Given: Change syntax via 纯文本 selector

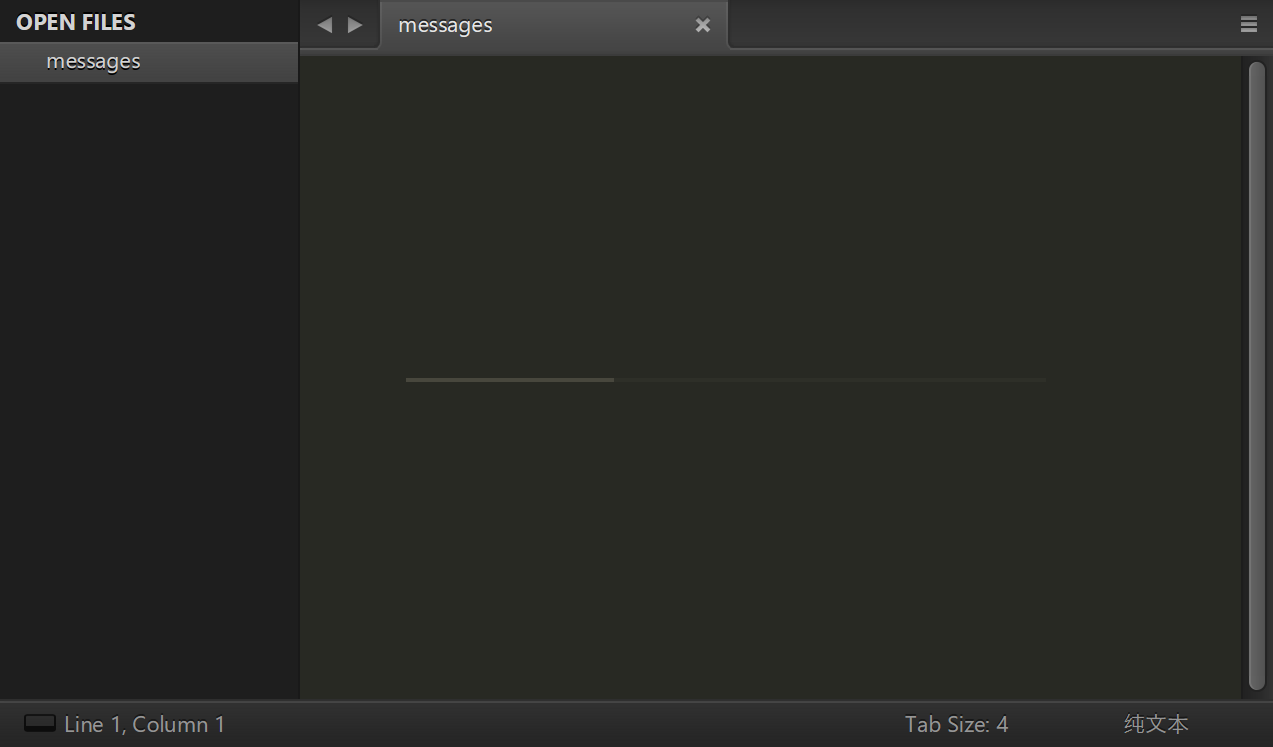Looking at the screenshot, I should point(1156,724).
